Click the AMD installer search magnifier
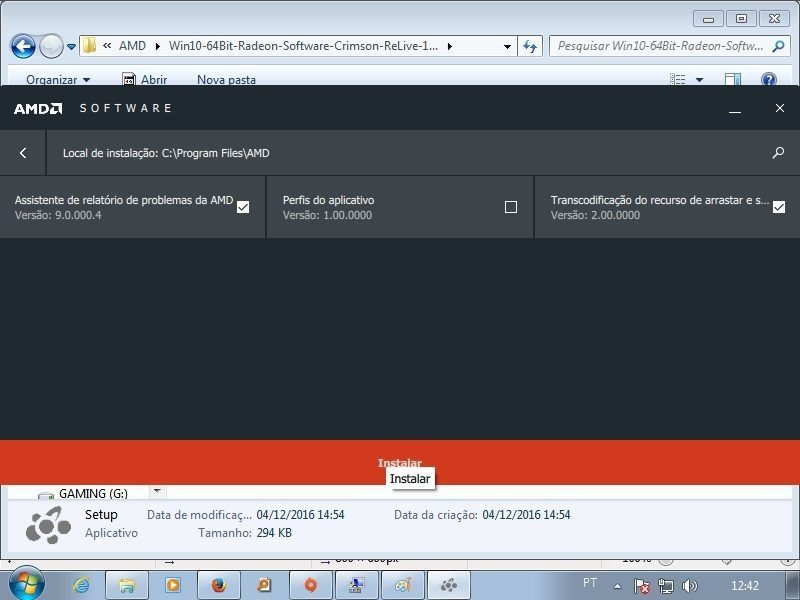The height and width of the screenshot is (600, 800). 778,153
